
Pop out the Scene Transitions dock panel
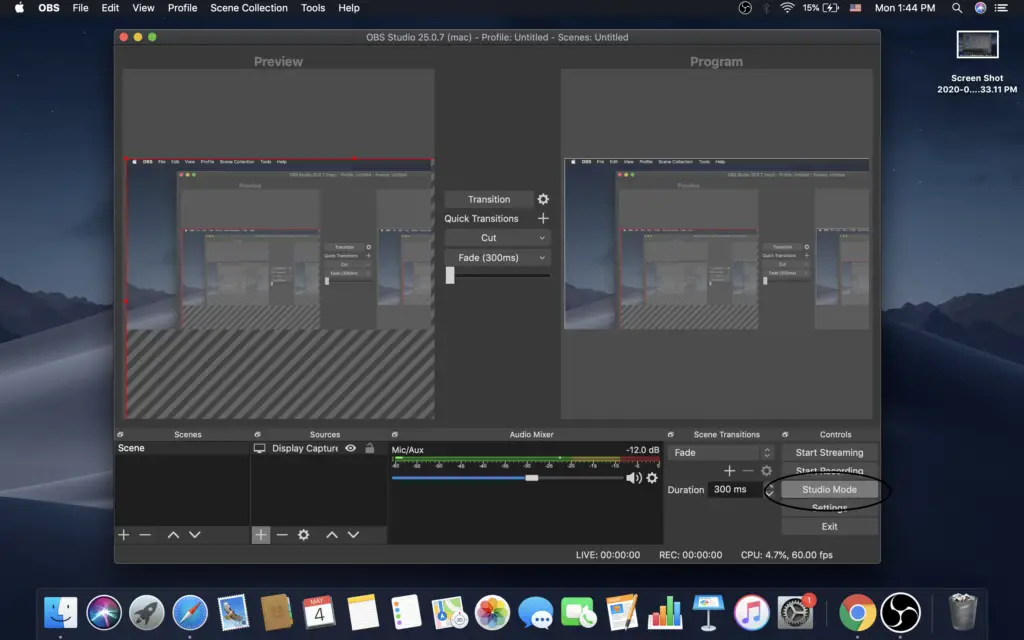671,434
